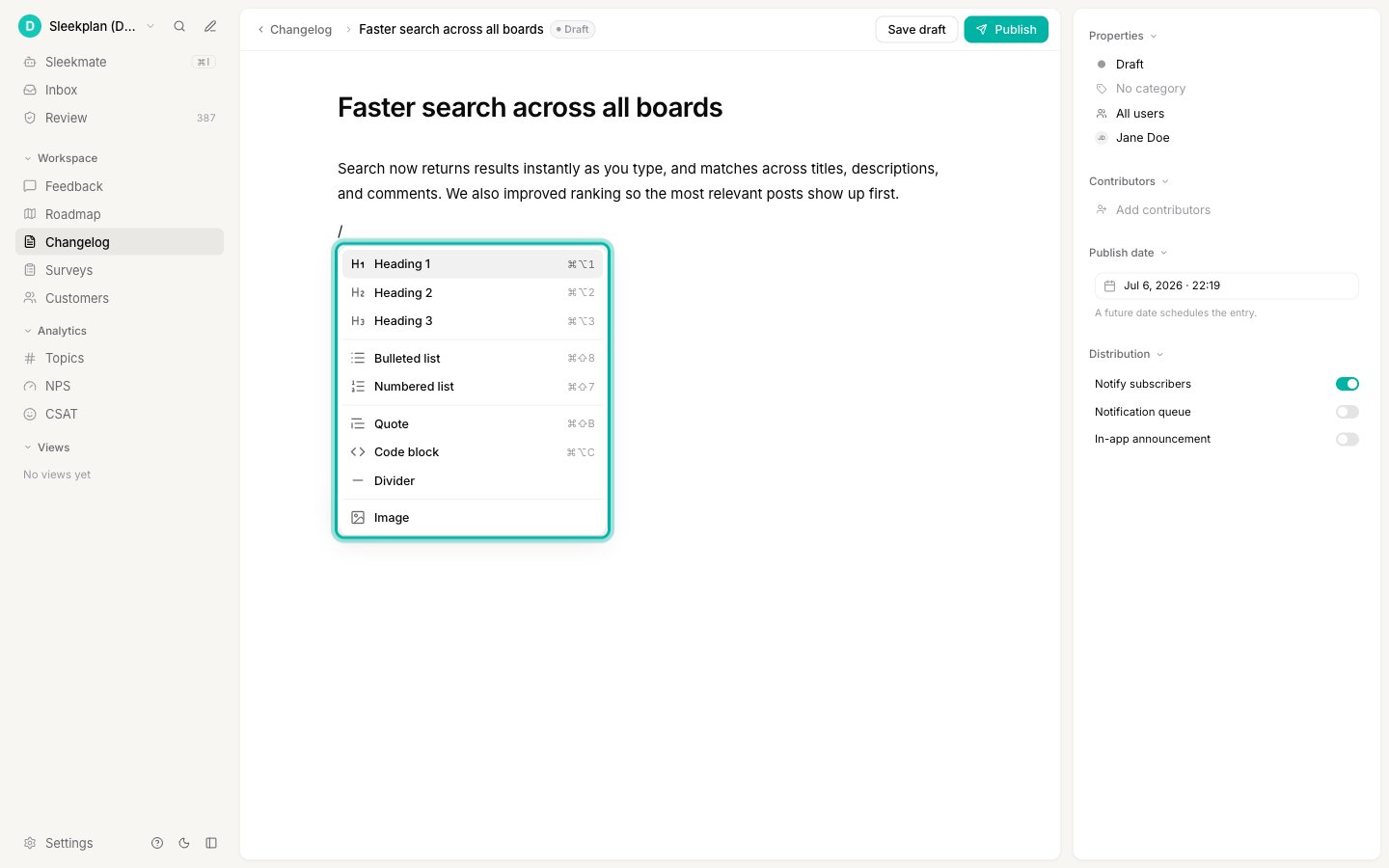The image size is (1389, 868).
Task: Click the Settings gear icon
Action: (30, 843)
